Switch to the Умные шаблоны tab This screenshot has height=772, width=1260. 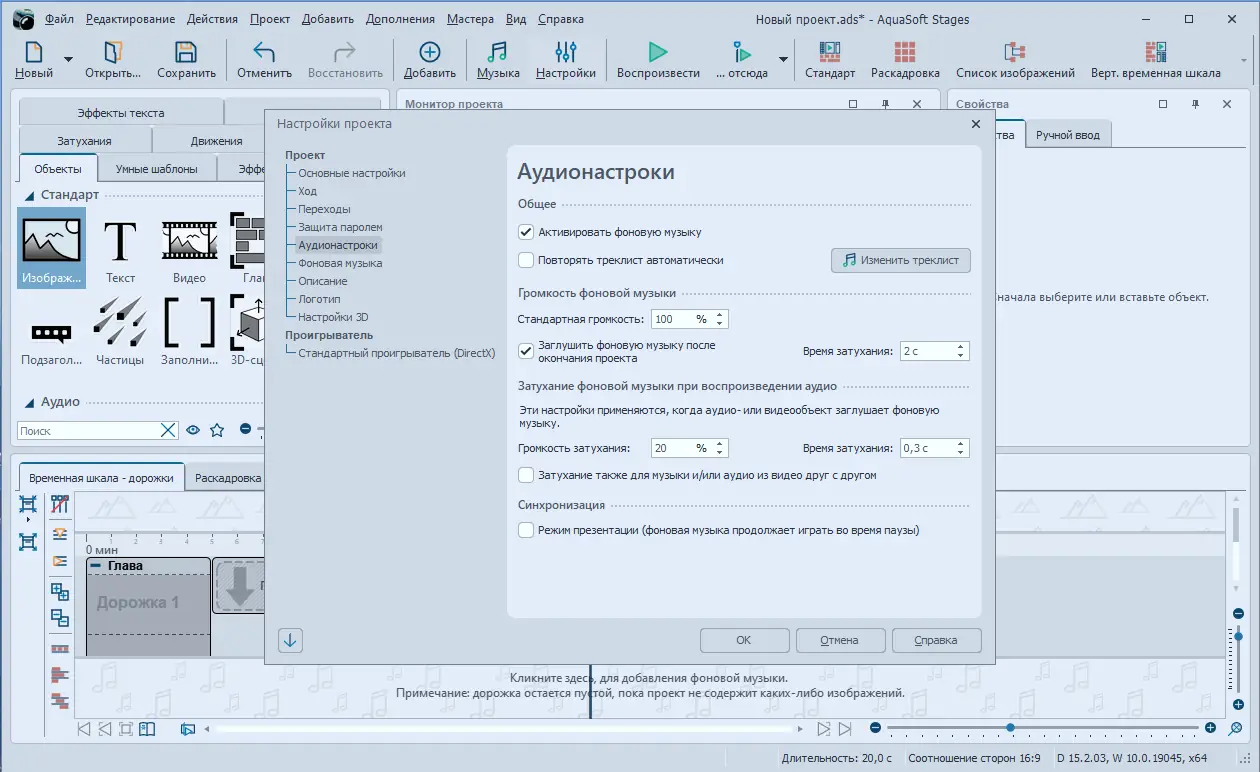156,169
